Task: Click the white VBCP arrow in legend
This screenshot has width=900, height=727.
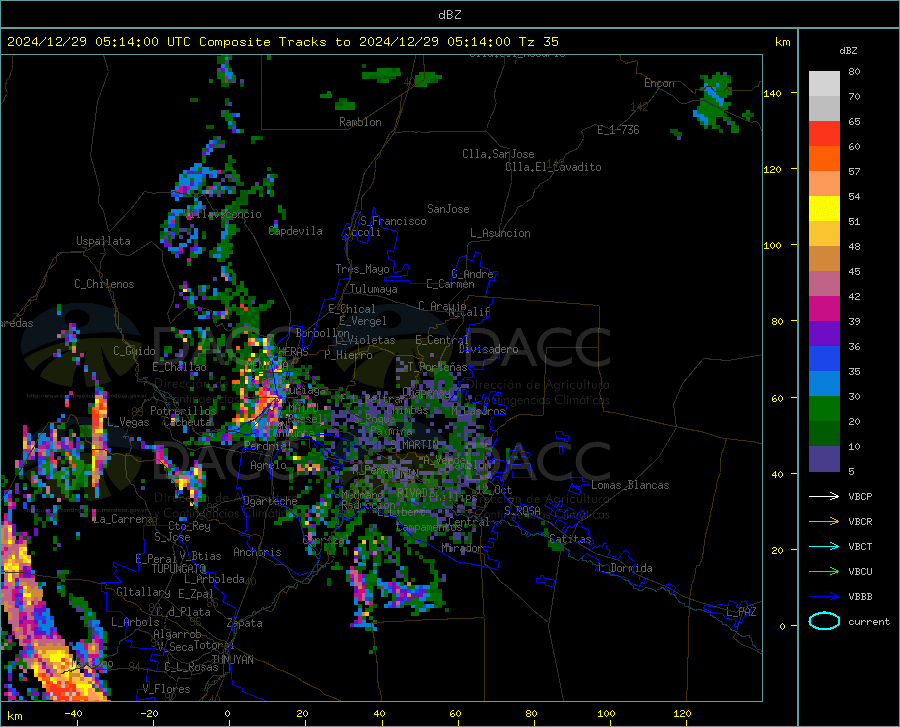Action: pyautogui.click(x=824, y=496)
